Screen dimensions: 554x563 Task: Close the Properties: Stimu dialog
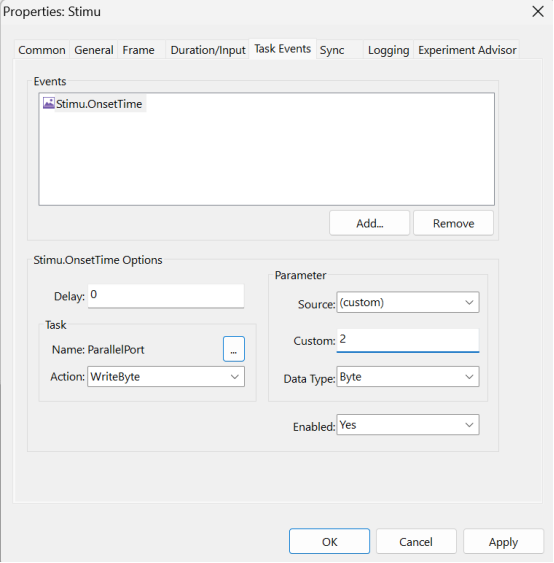(x=538, y=11)
